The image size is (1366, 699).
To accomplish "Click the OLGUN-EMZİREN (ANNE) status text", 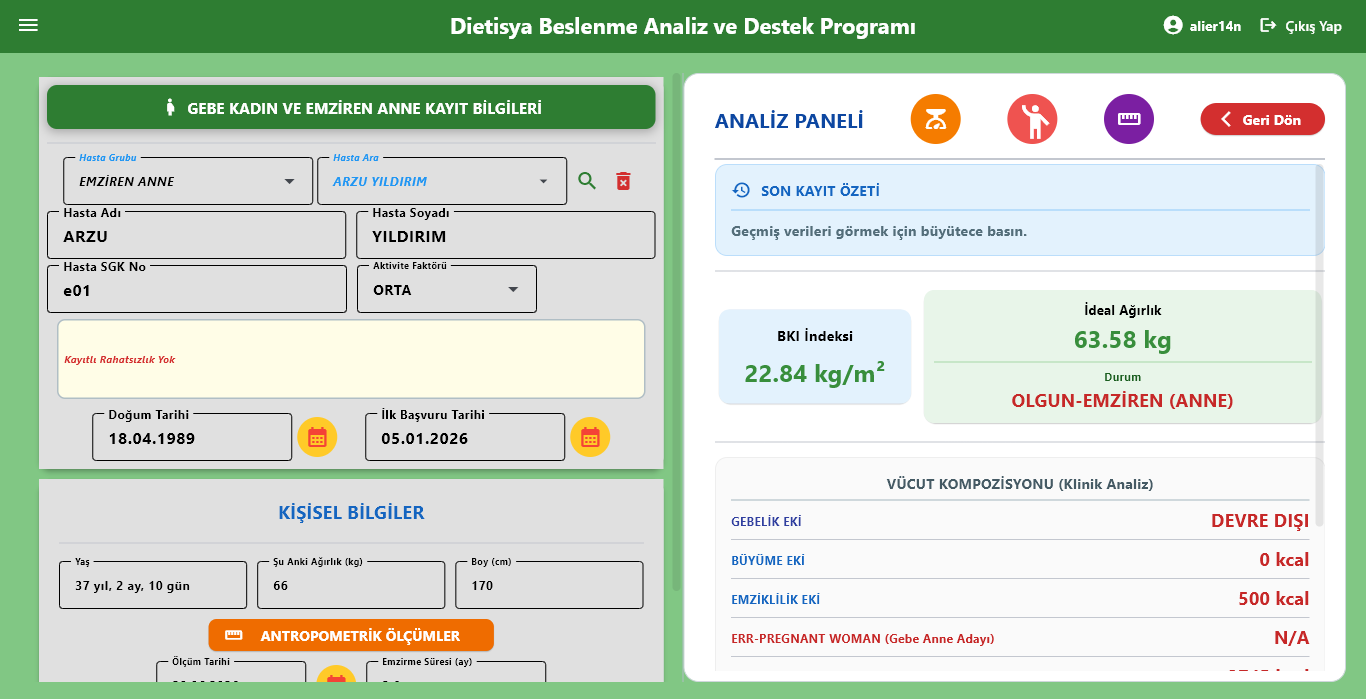I will tap(1122, 401).
